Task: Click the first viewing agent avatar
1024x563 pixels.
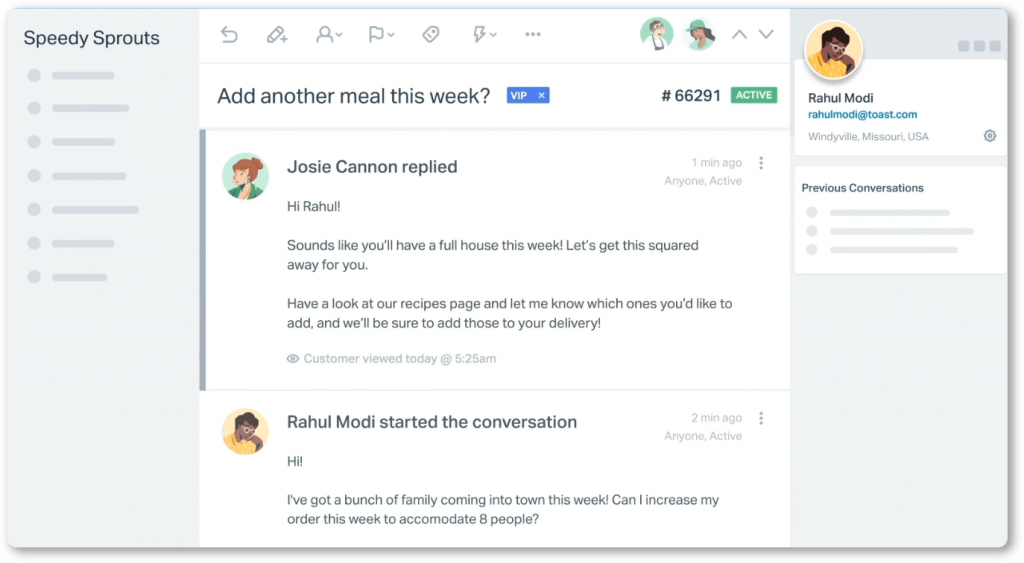Action: 656,35
